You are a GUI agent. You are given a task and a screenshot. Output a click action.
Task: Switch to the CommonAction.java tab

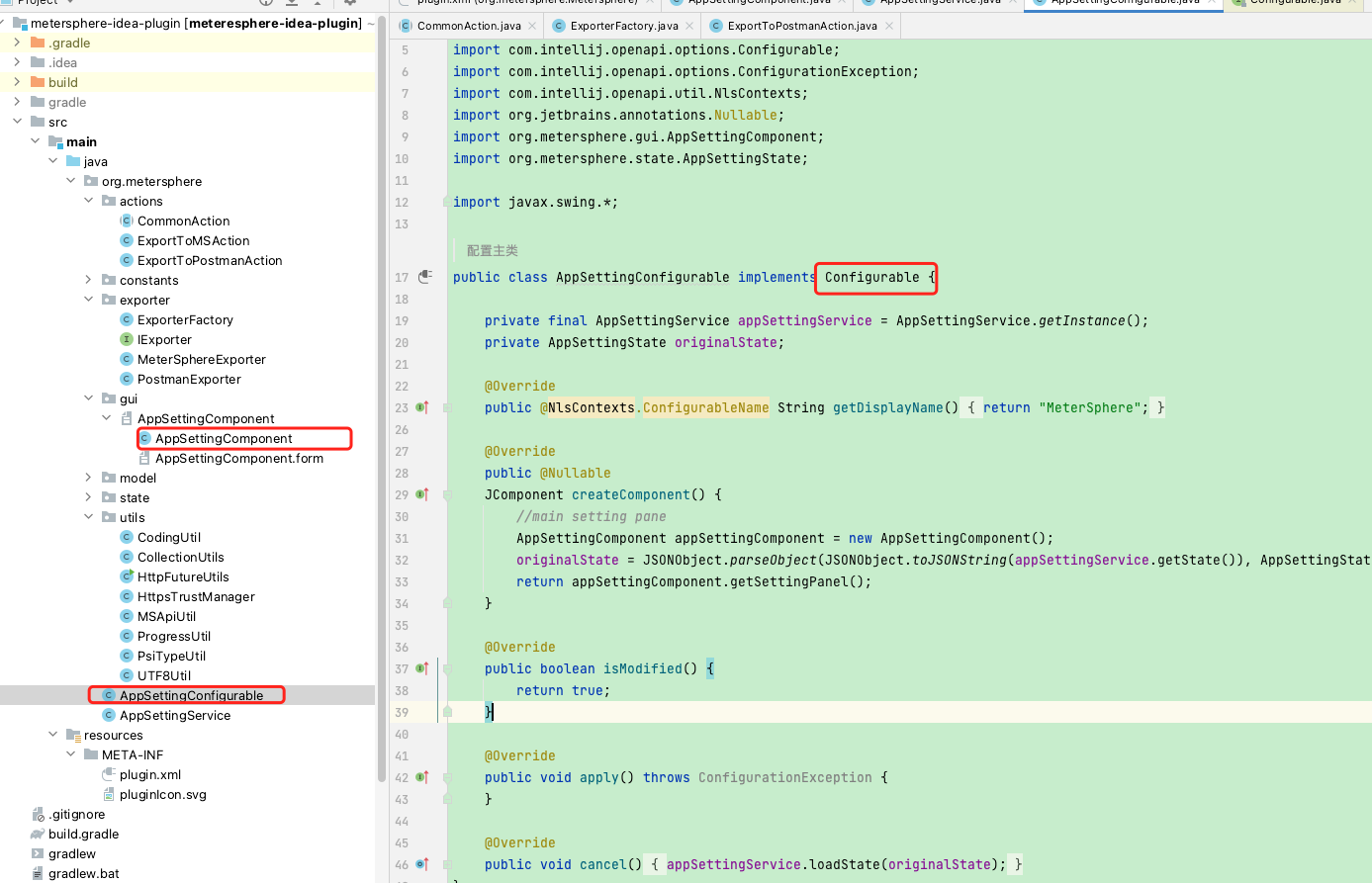pyautogui.click(x=468, y=26)
